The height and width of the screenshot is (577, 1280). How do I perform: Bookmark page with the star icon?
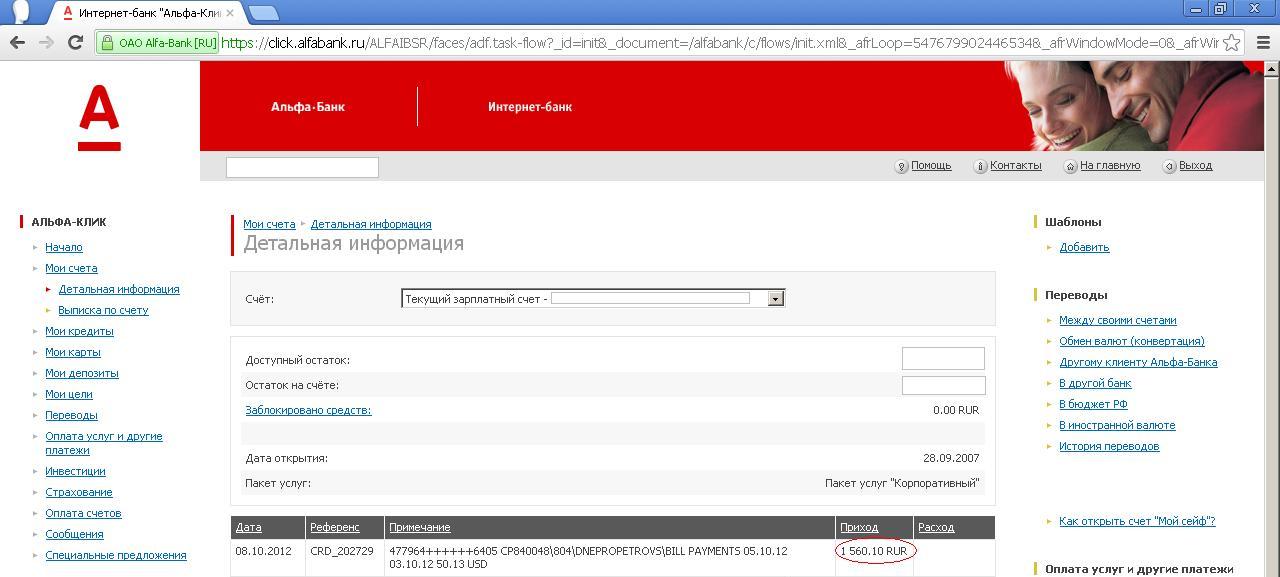point(1232,42)
